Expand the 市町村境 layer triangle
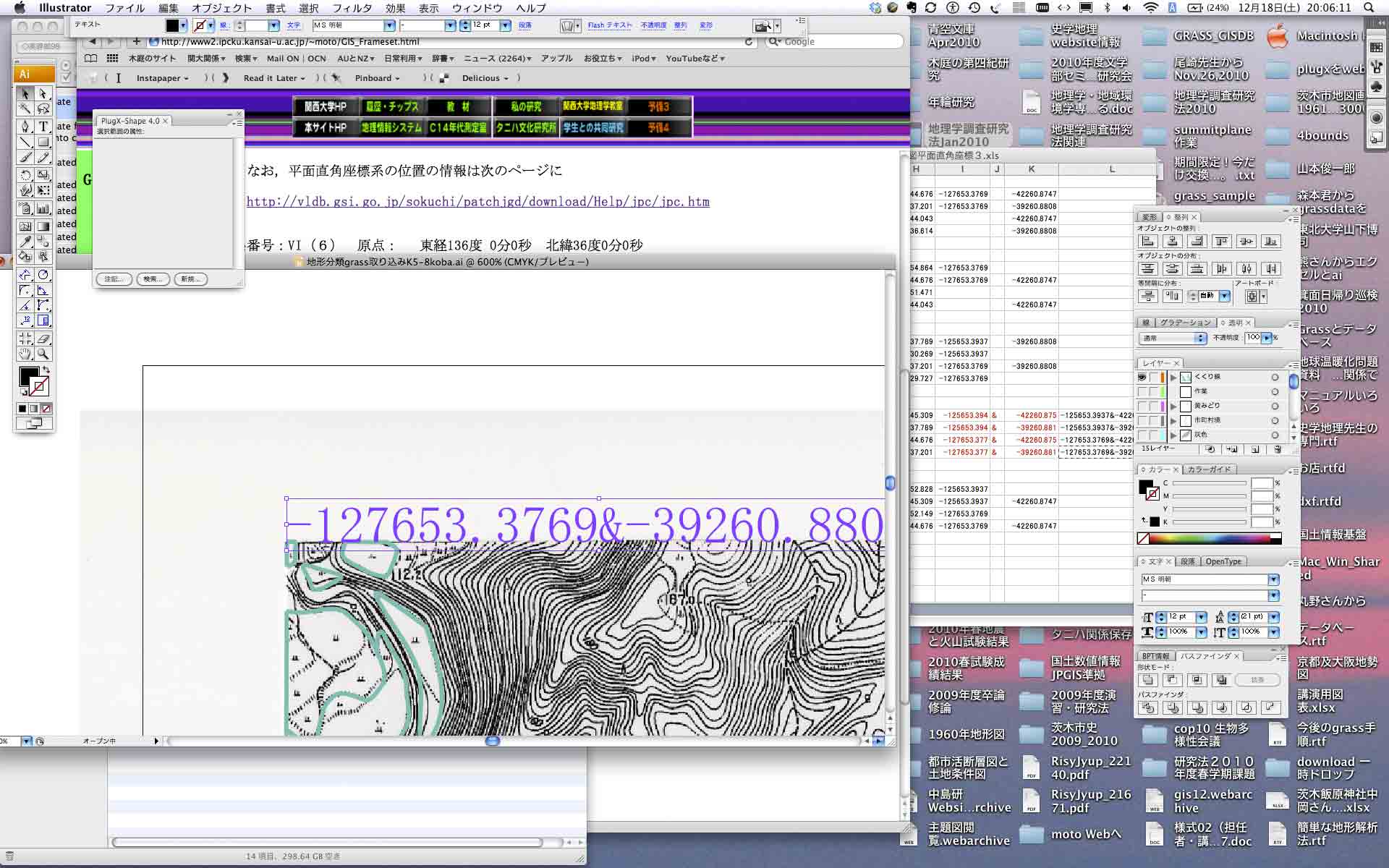The width and height of the screenshot is (1389, 868). (1173, 420)
